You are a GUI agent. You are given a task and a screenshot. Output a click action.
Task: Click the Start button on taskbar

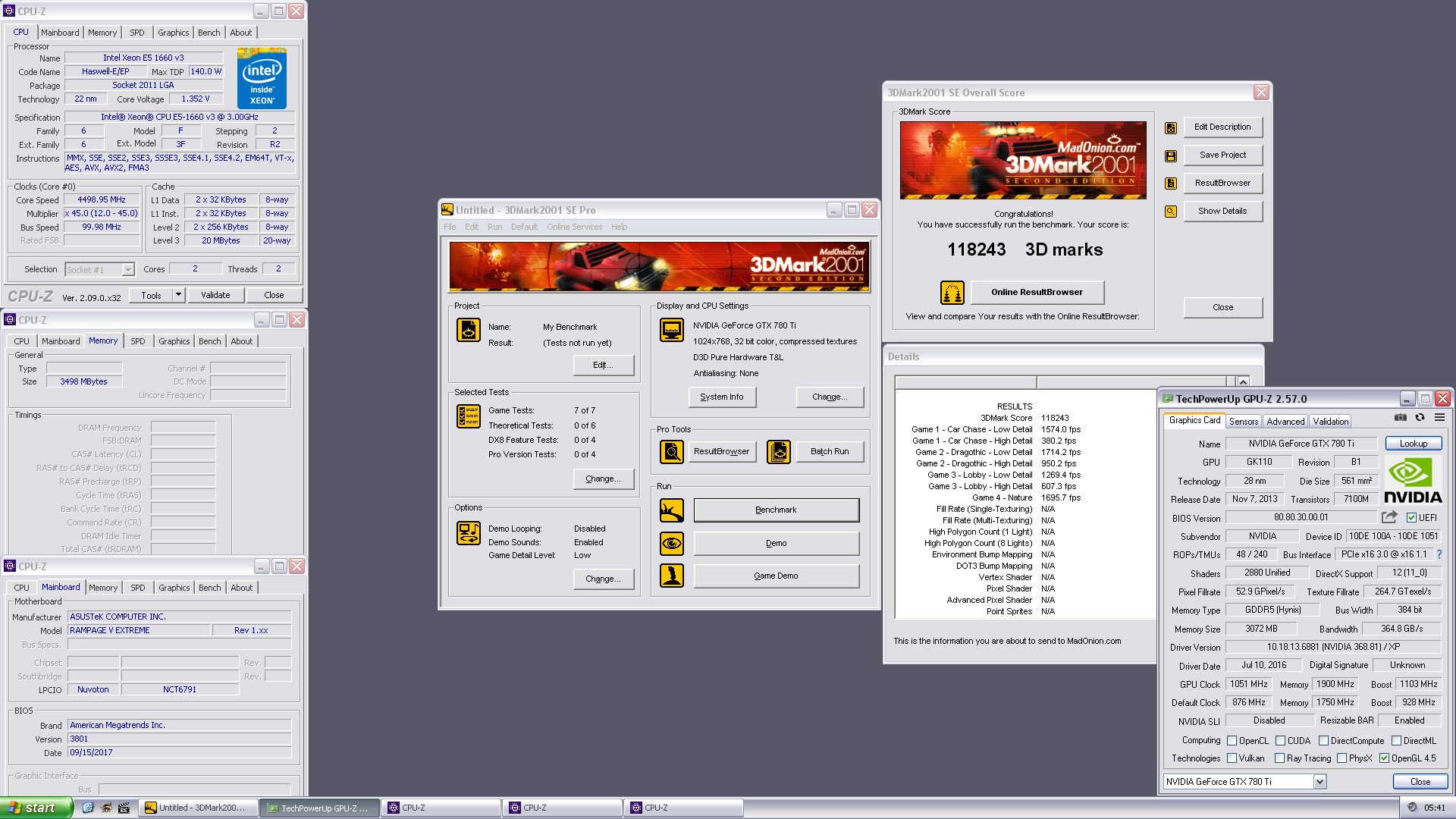tap(34, 808)
